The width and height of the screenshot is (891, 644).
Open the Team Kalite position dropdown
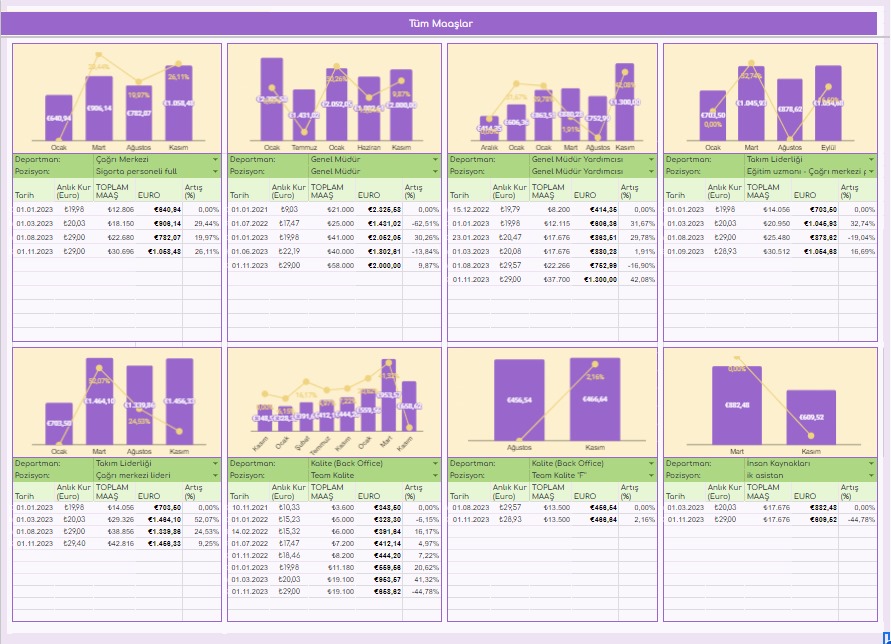pos(435,476)
